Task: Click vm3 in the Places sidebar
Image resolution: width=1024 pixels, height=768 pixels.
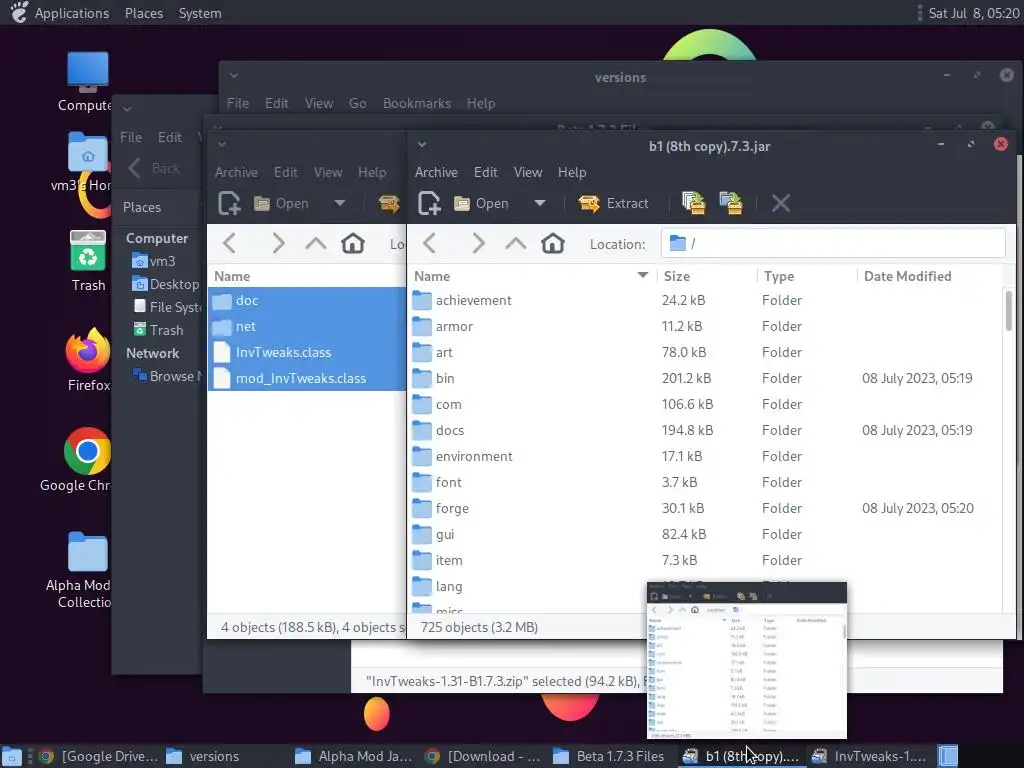Action: pyautogui.click(x=154, y=261)
